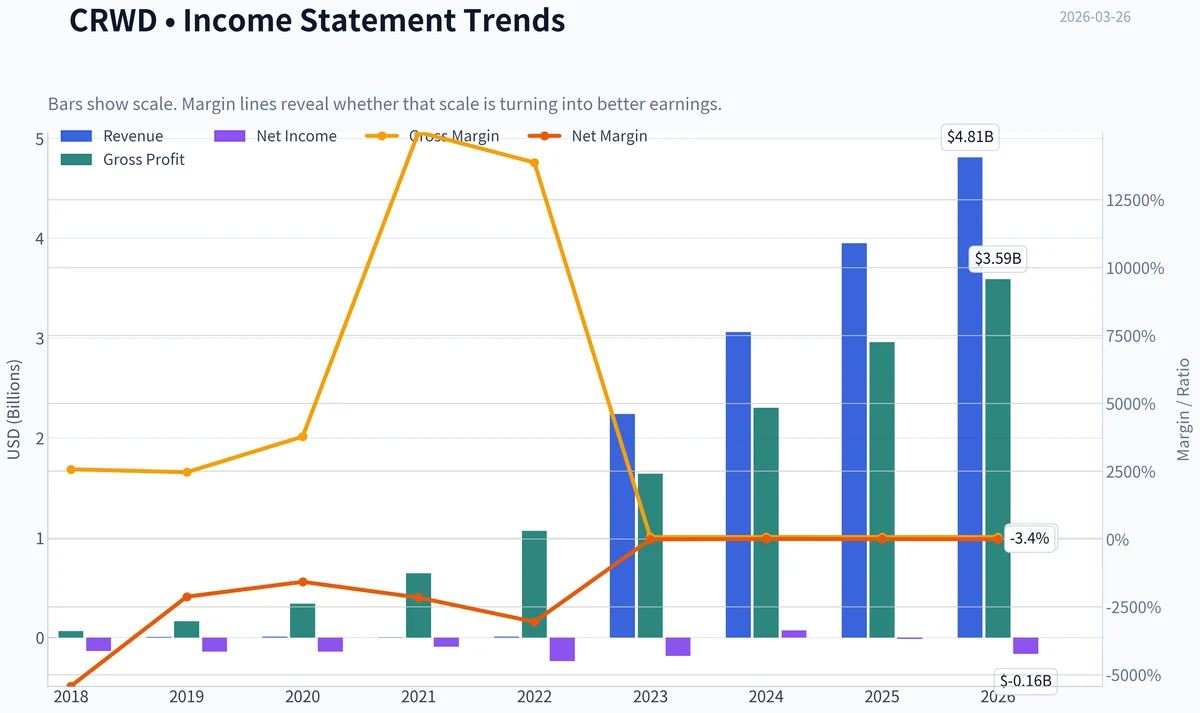This screenshot has height=713, width=1200.
Task: Click the 2022 Gross Margin line marker
Action: tap(534, 163)
